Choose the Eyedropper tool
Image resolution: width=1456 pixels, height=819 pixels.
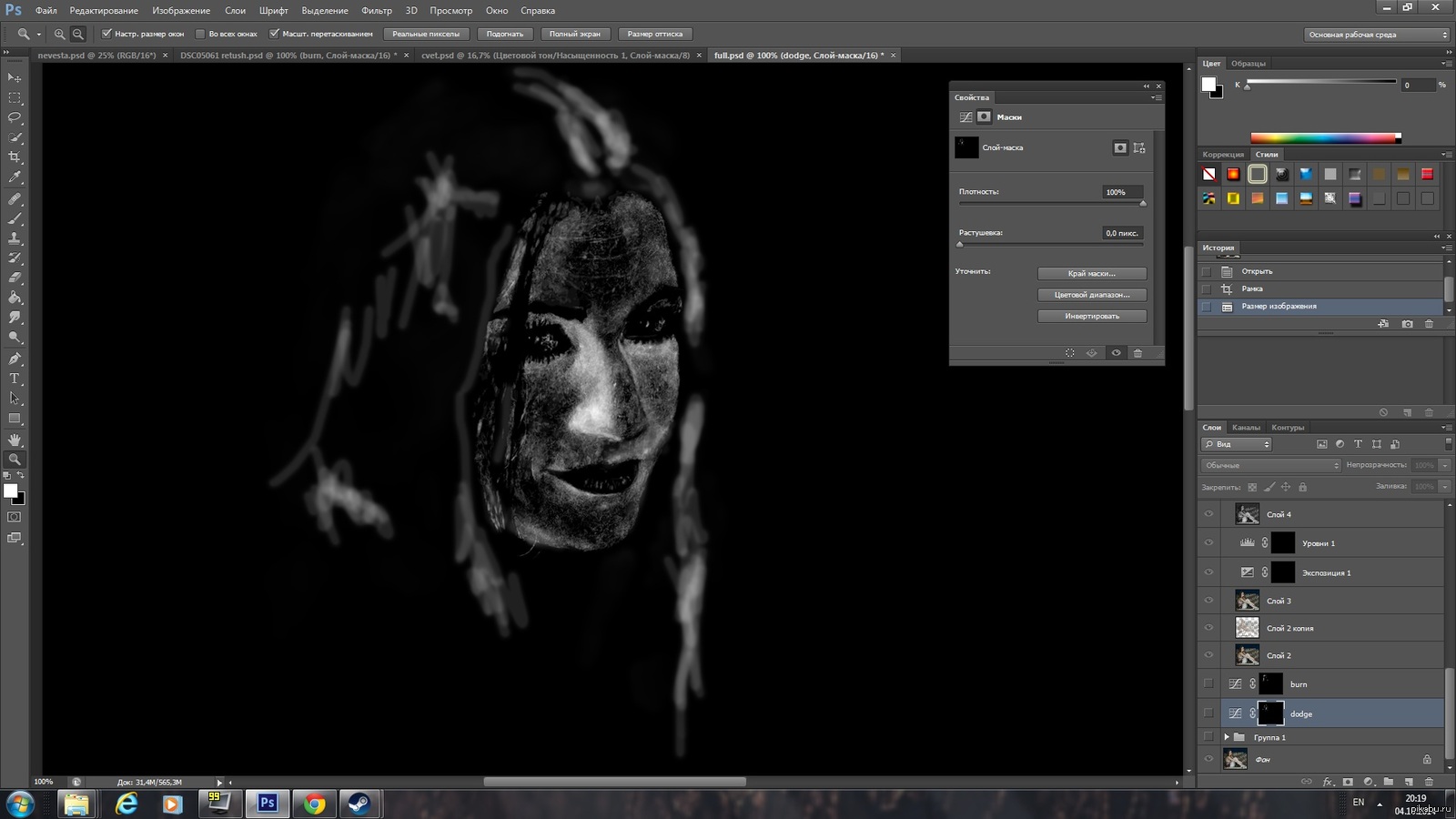click(15, 177)
